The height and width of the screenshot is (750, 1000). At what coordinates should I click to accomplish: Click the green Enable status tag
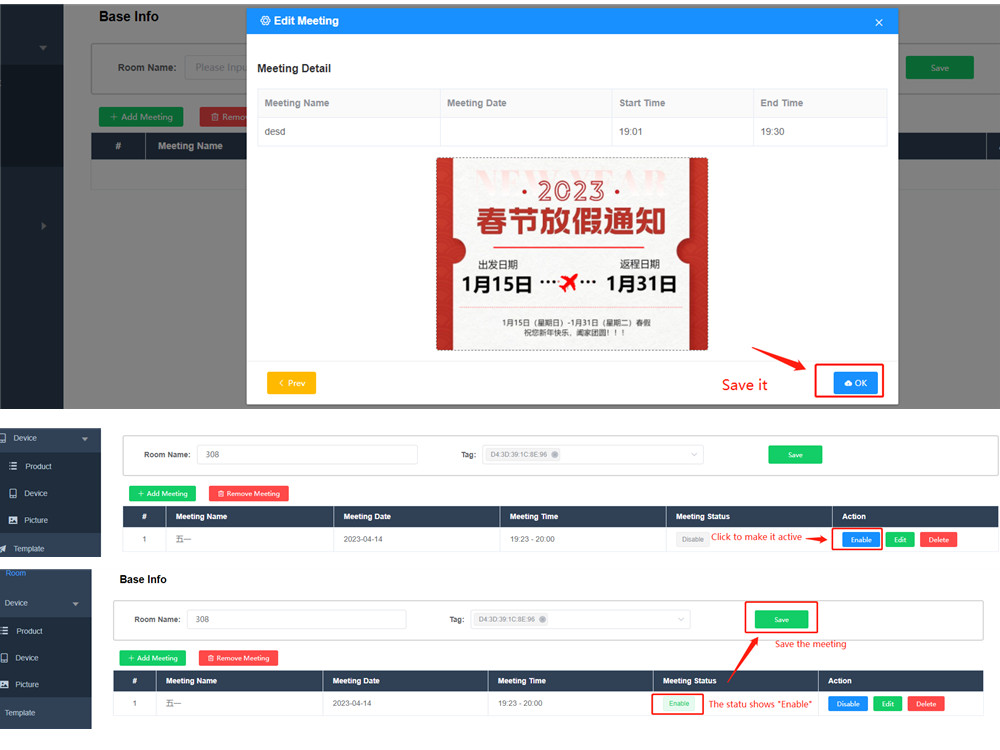679,703
